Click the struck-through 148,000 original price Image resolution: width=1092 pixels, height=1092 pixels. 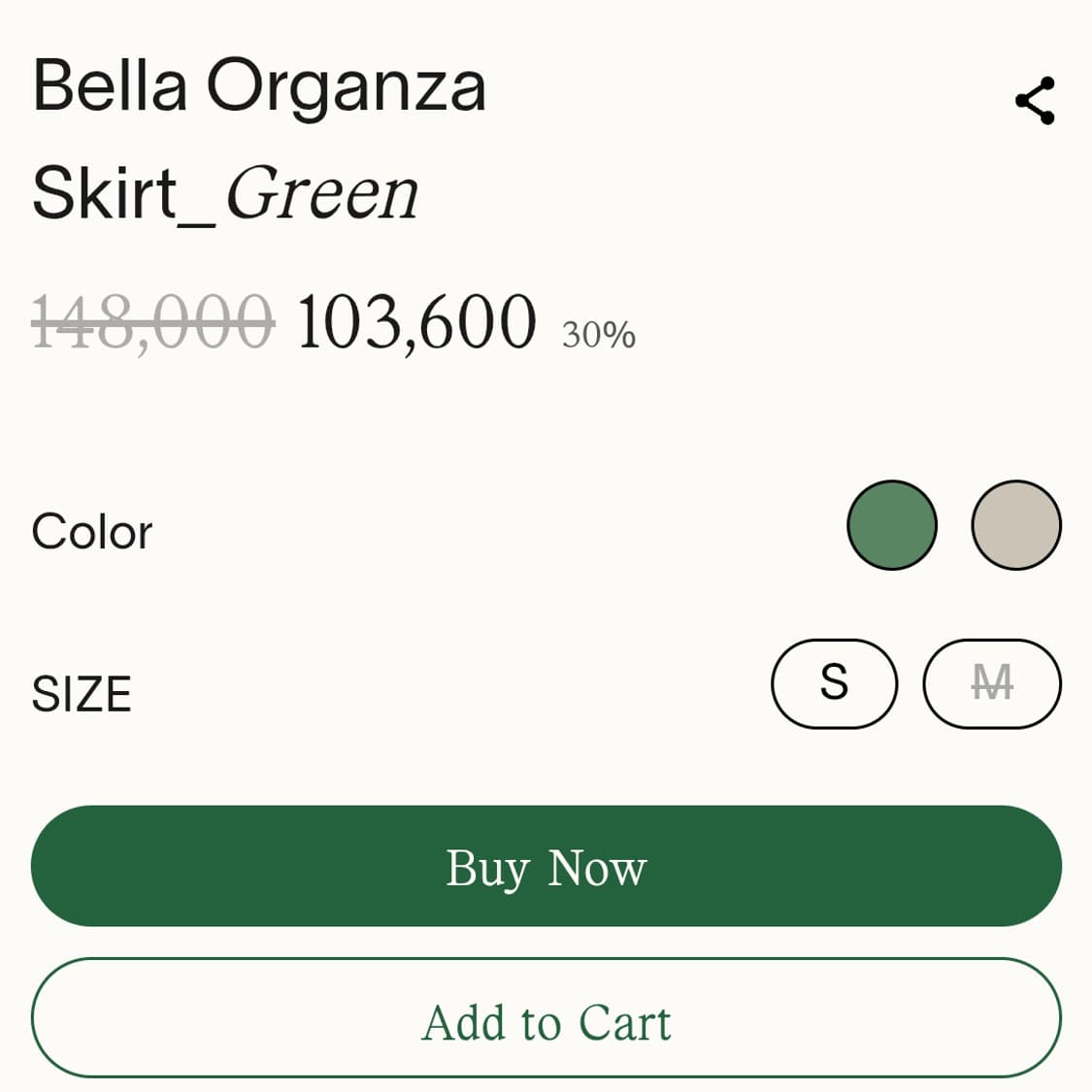click(152, 321)
